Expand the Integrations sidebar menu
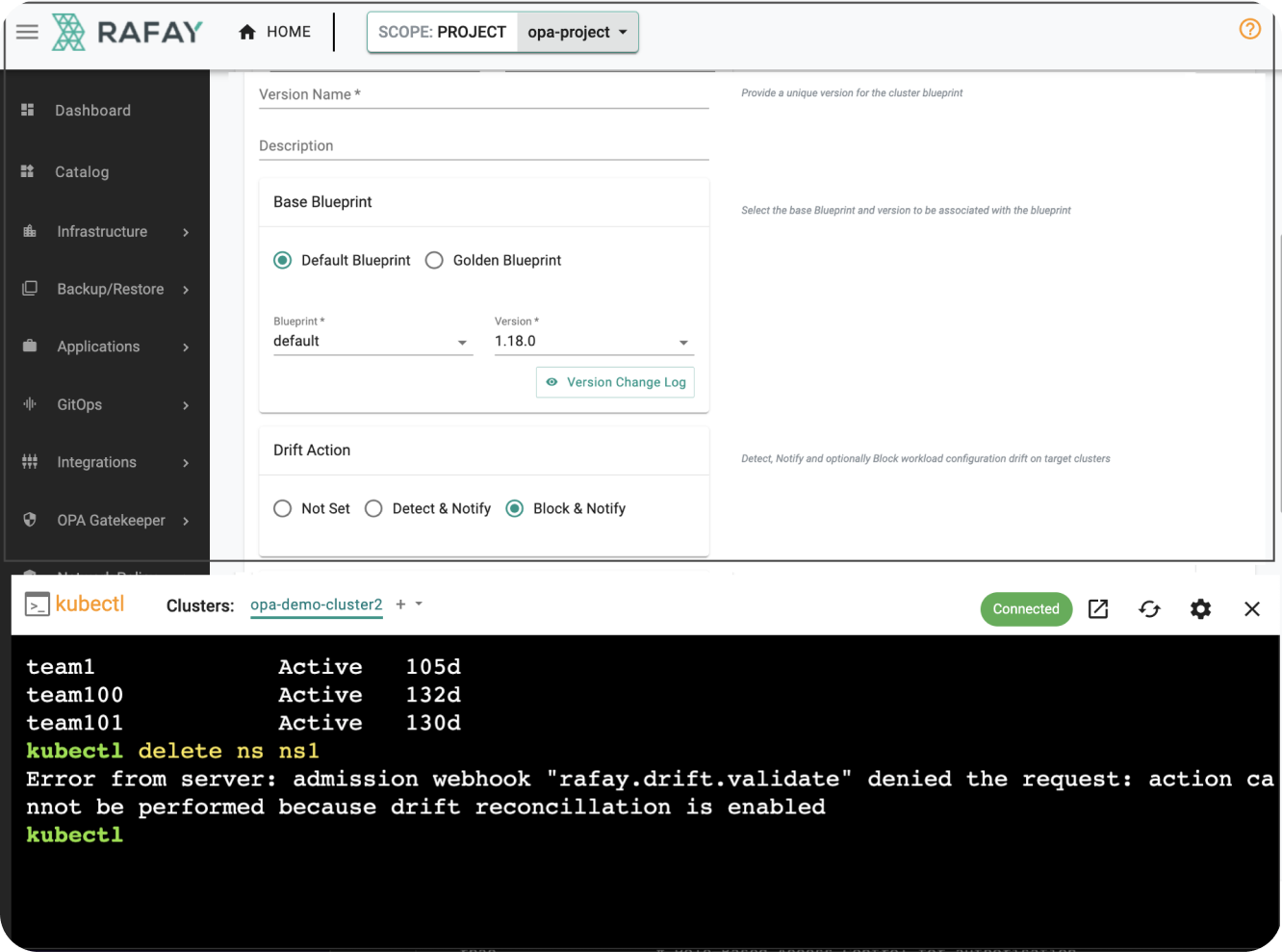The image size is (1282, 952). click(96, 462)
